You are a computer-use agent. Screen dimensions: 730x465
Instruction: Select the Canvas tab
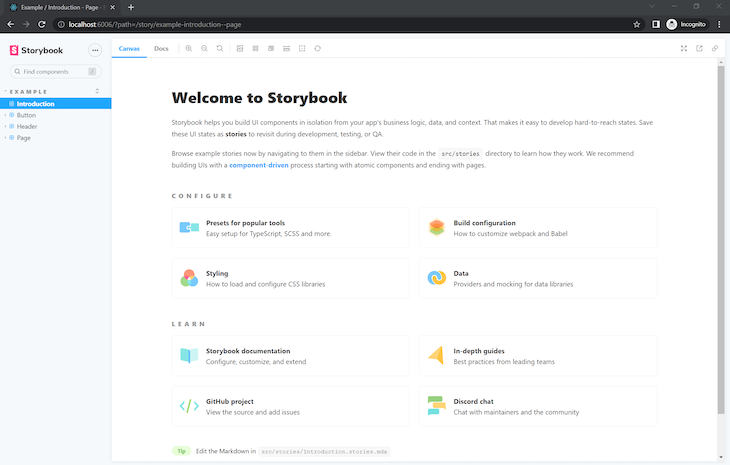click(x=129, y=48)
